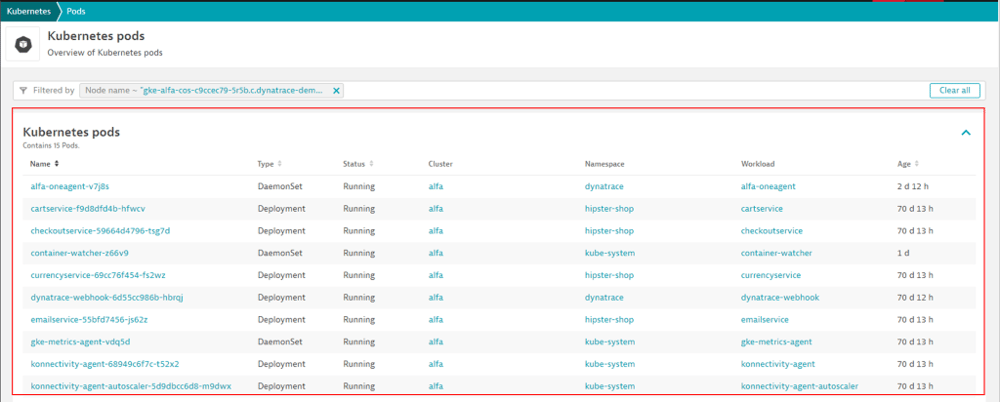Viewport: 1000px width, 402px height.
Task: Sort pods by Name column
Action: coord(45,163)
